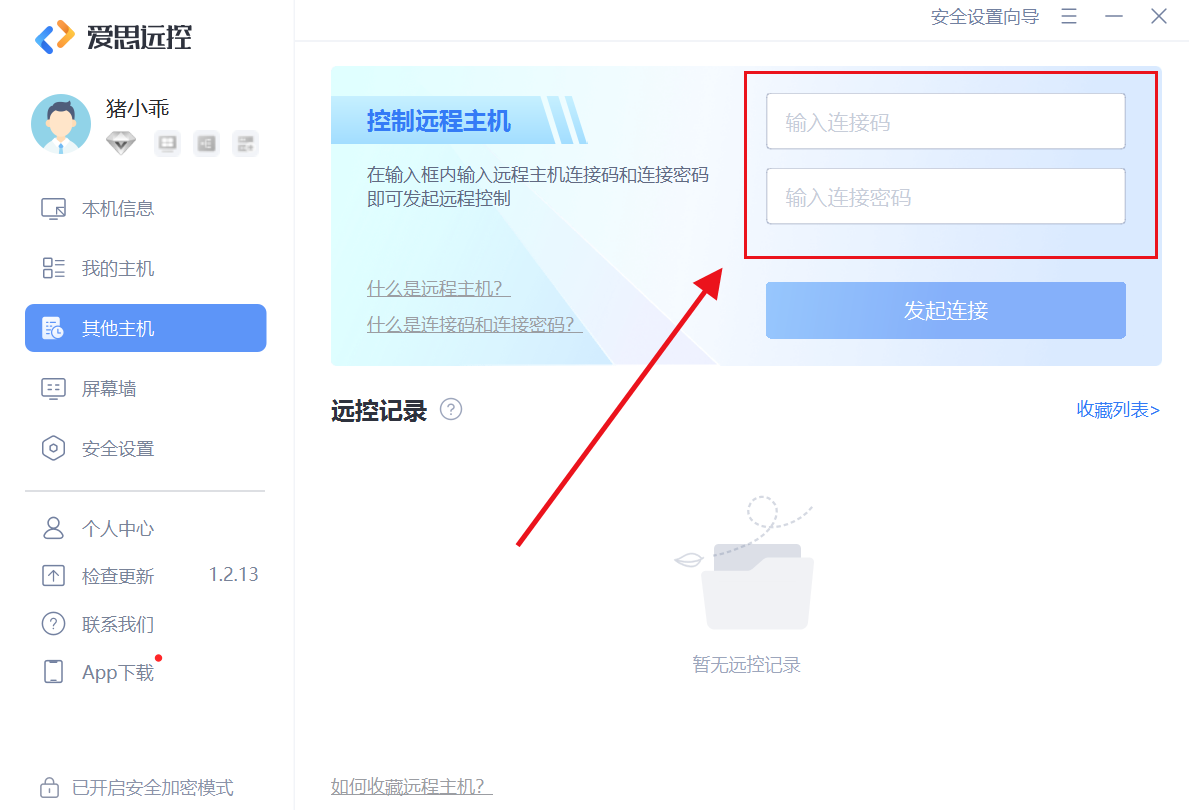Click 已开启安全加密模式 status text
The image size is (1189, 810).
152,788
